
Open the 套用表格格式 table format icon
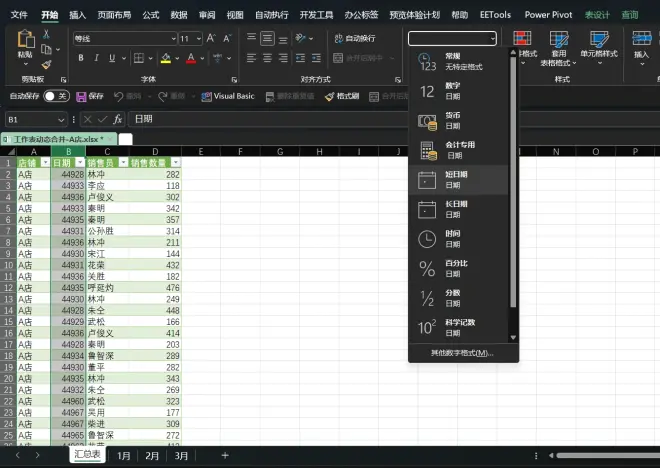coord(559,47)
